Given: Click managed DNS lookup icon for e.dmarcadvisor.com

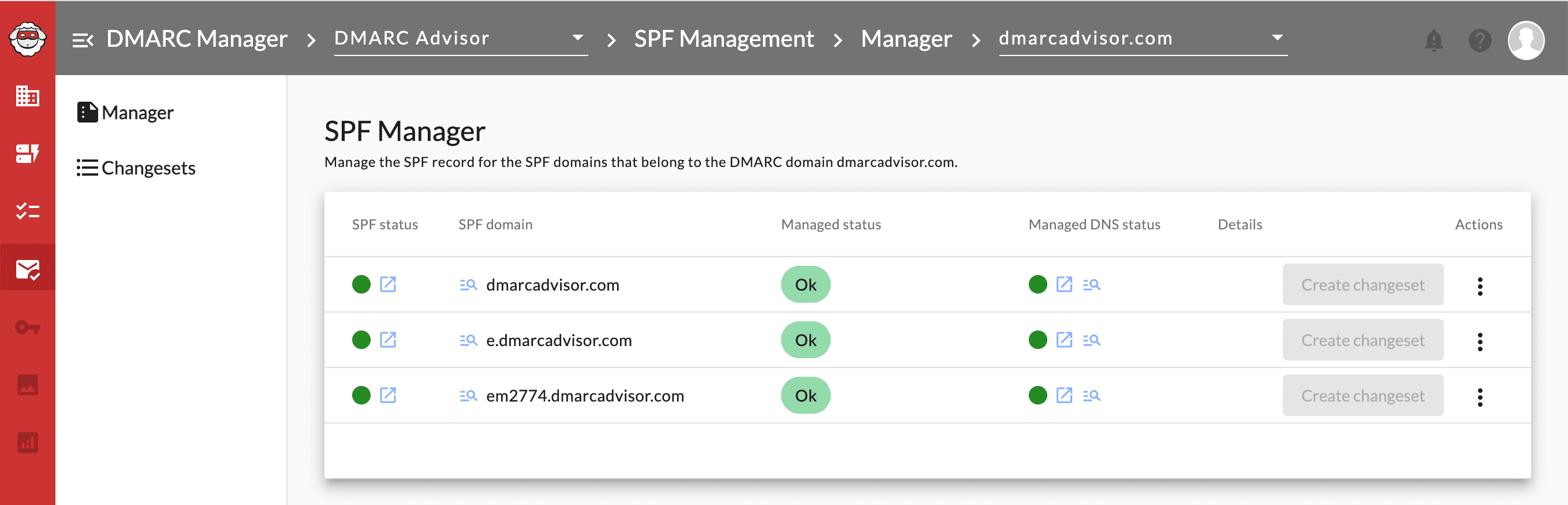Looking at the screenshot, I should pos(1091,340).
